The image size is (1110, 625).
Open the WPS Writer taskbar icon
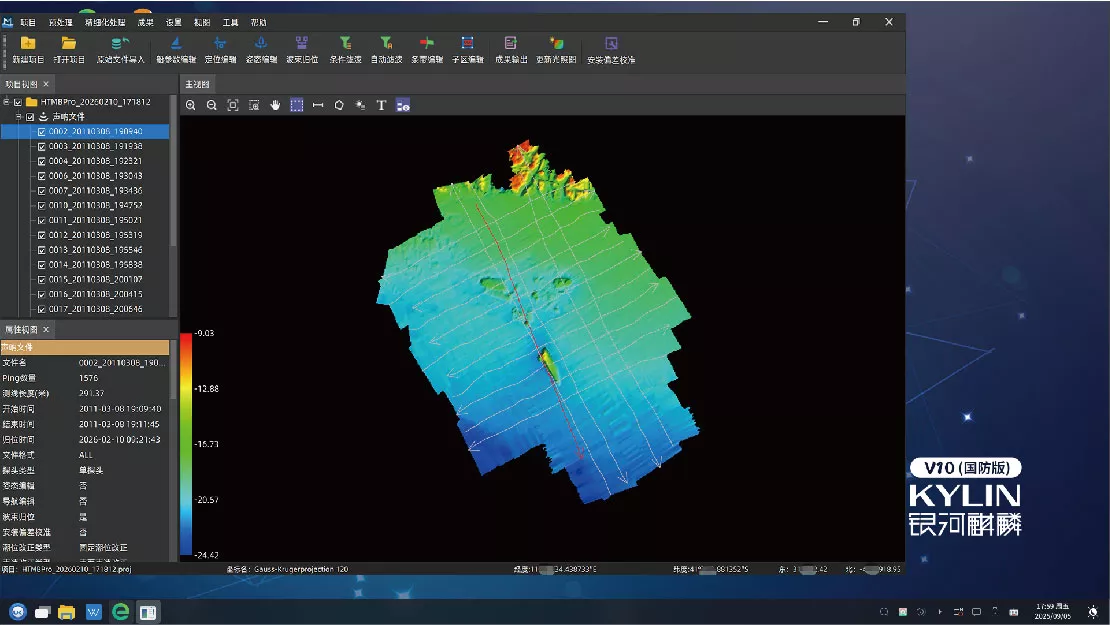(93, 612)
